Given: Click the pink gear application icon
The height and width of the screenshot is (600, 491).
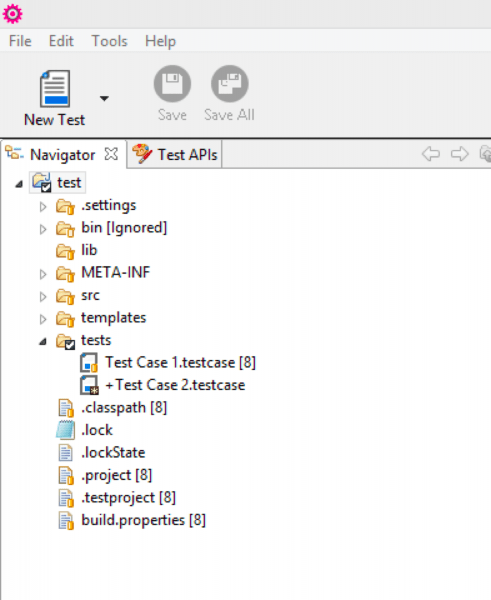Looking at the screenshot, I should pos(12,14).
